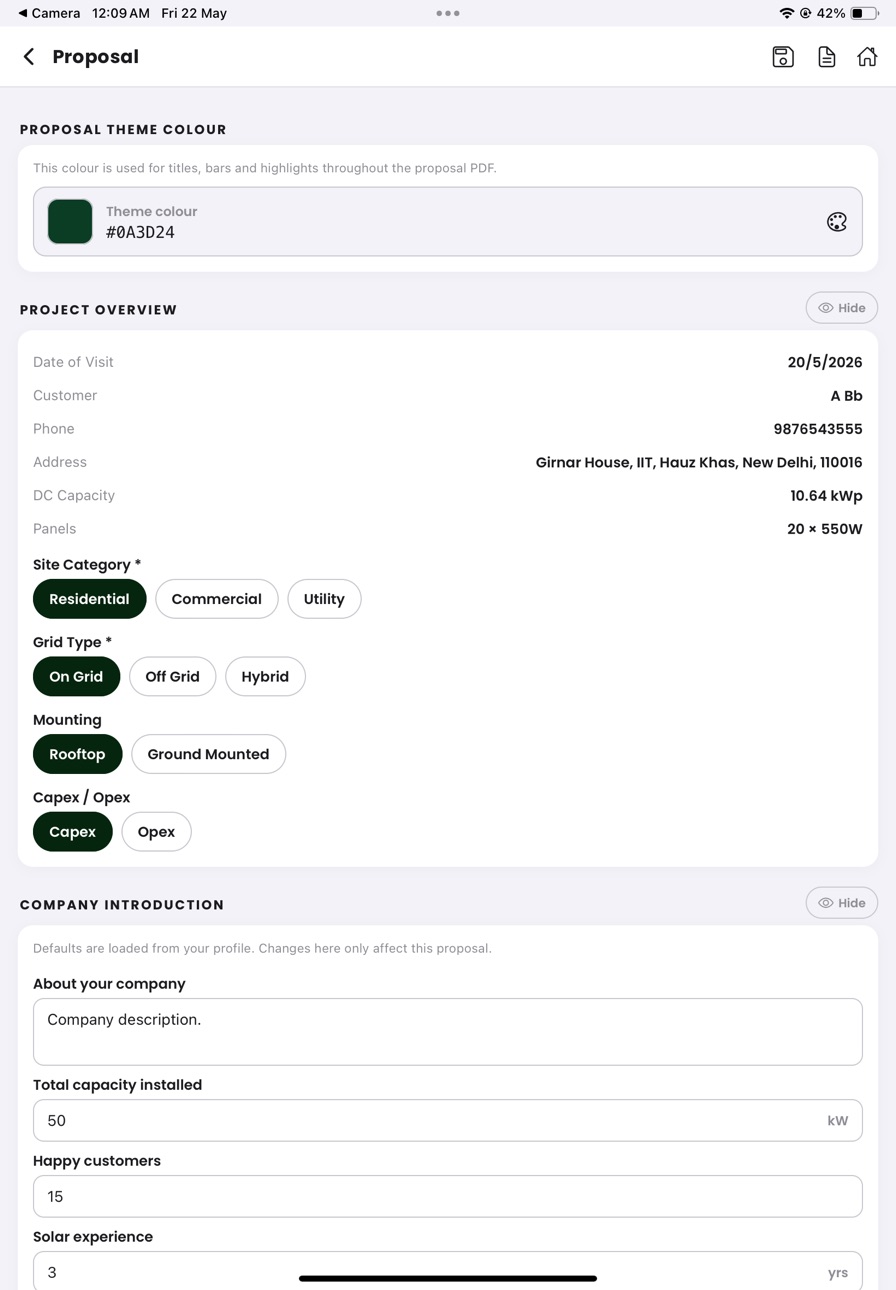Tap the three-dot multitasking indicator

coord(448,13)
